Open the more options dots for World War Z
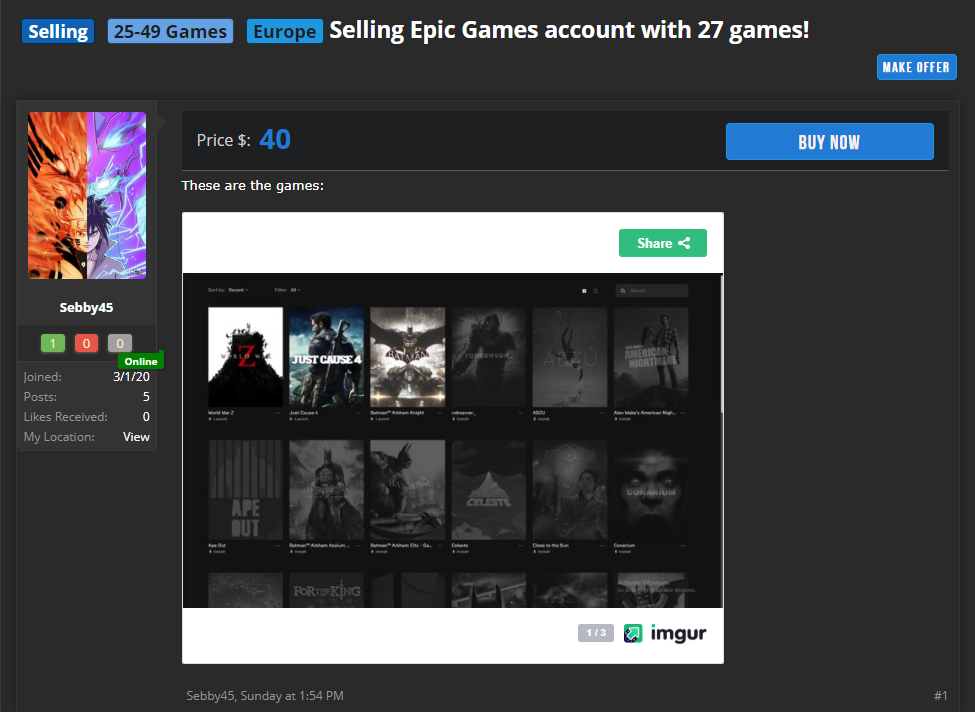This screenshot has width=975, height=712. click(x=278, y=413)
